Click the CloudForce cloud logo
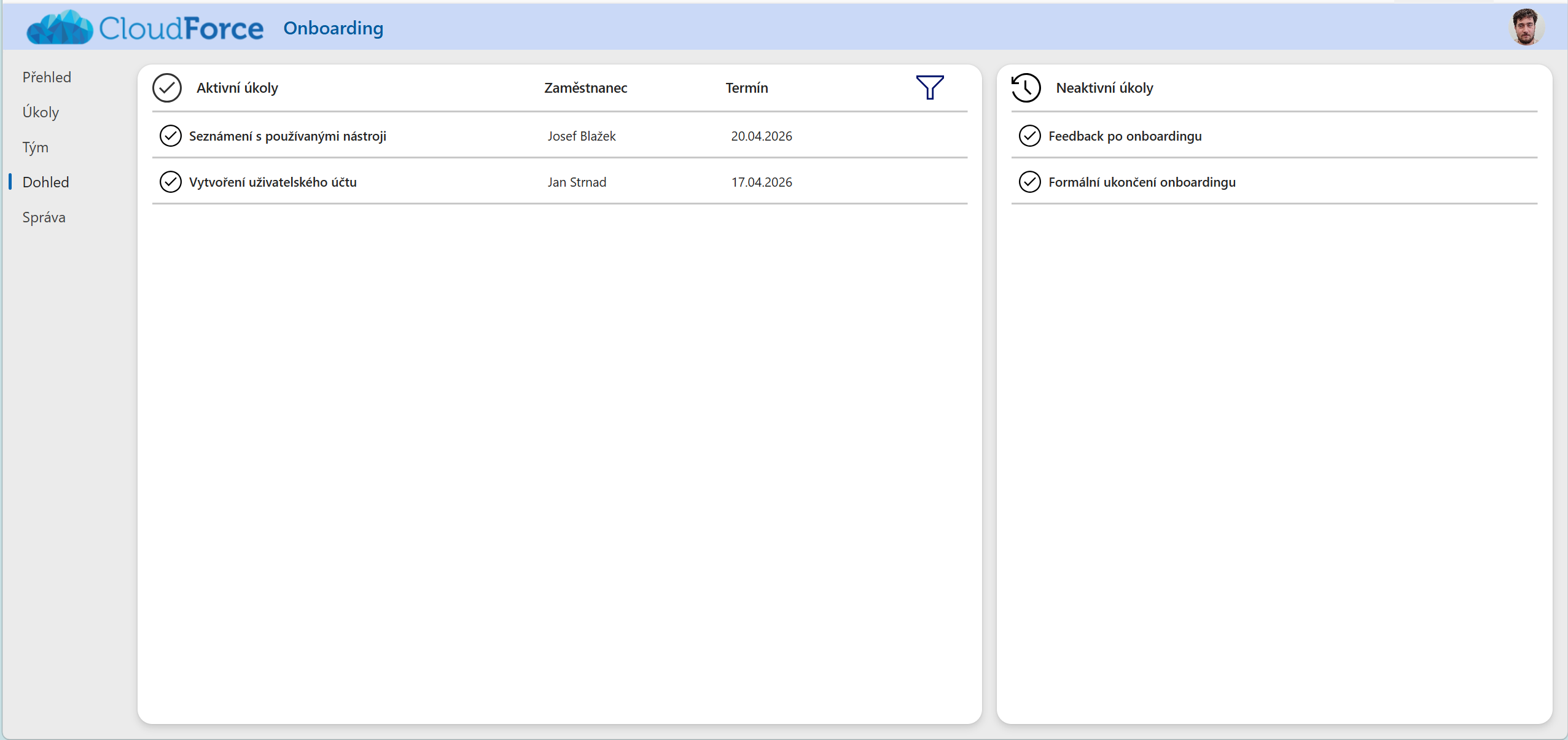Screen dimensions: 1568x740 (x=60, y=28)
